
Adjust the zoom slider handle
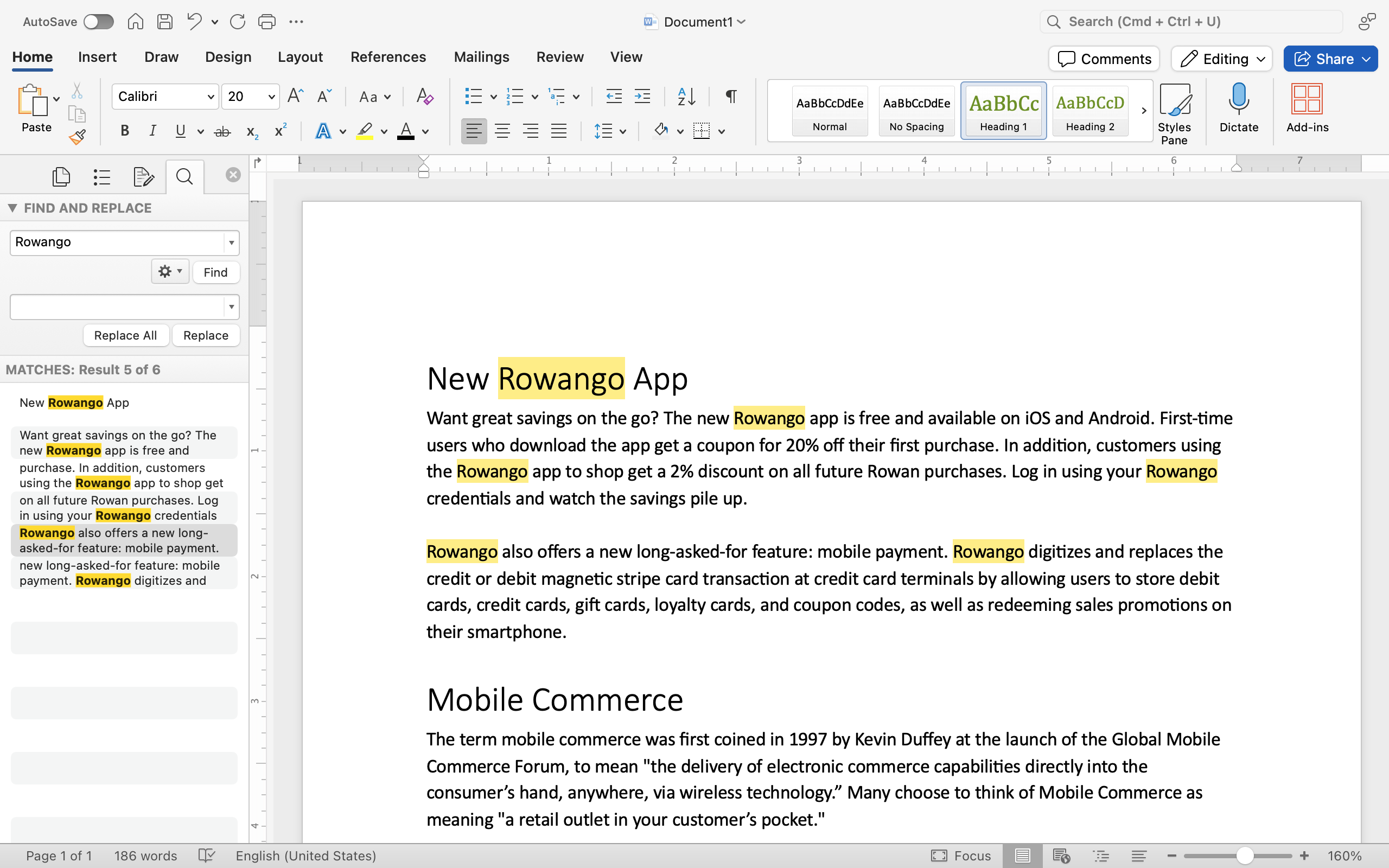coord(1244,856)
